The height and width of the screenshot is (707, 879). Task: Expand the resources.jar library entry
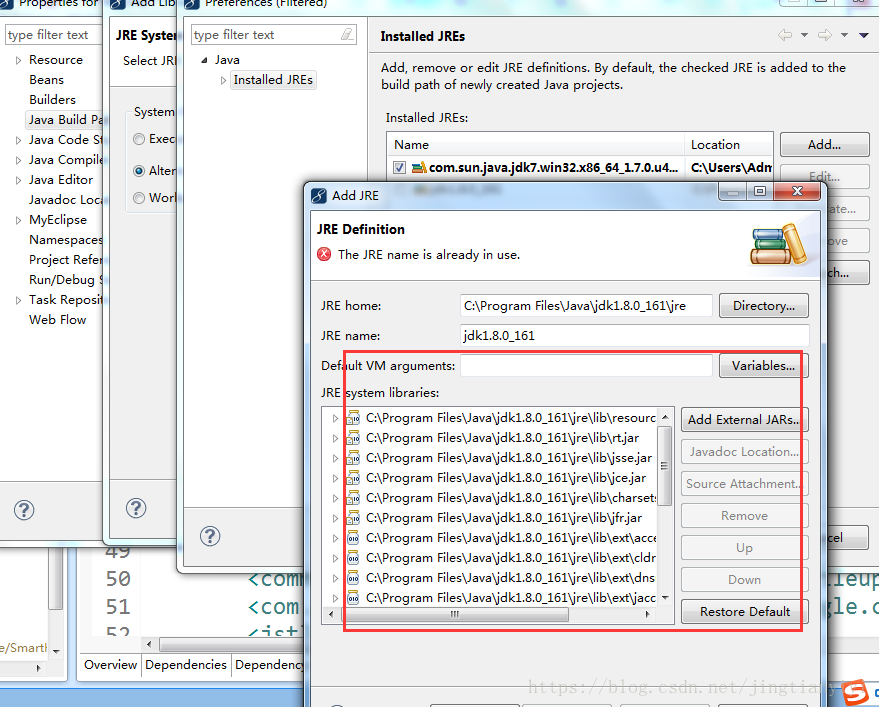[335, 418]
